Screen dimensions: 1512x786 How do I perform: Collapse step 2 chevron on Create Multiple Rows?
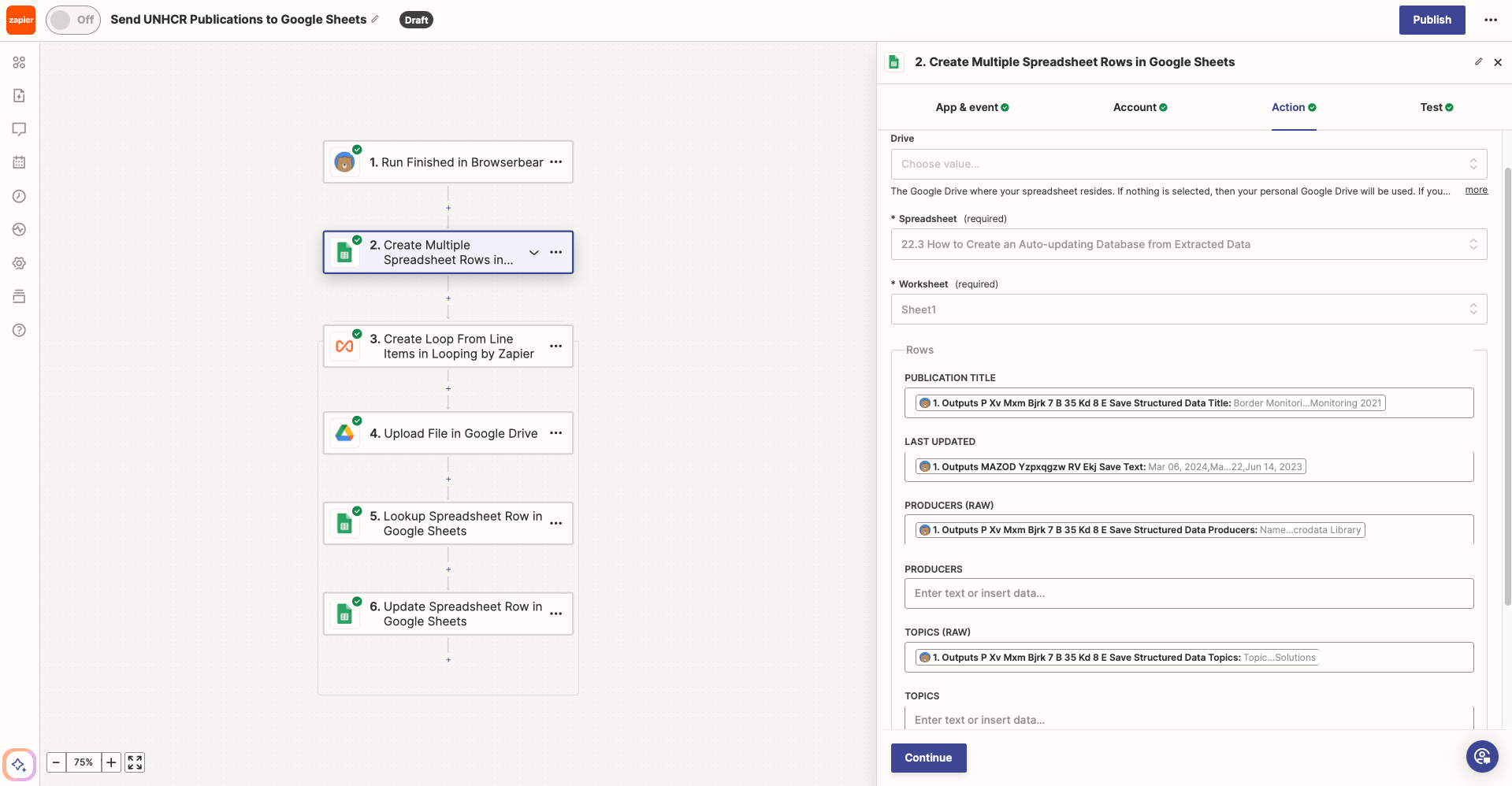pos(534,252)
